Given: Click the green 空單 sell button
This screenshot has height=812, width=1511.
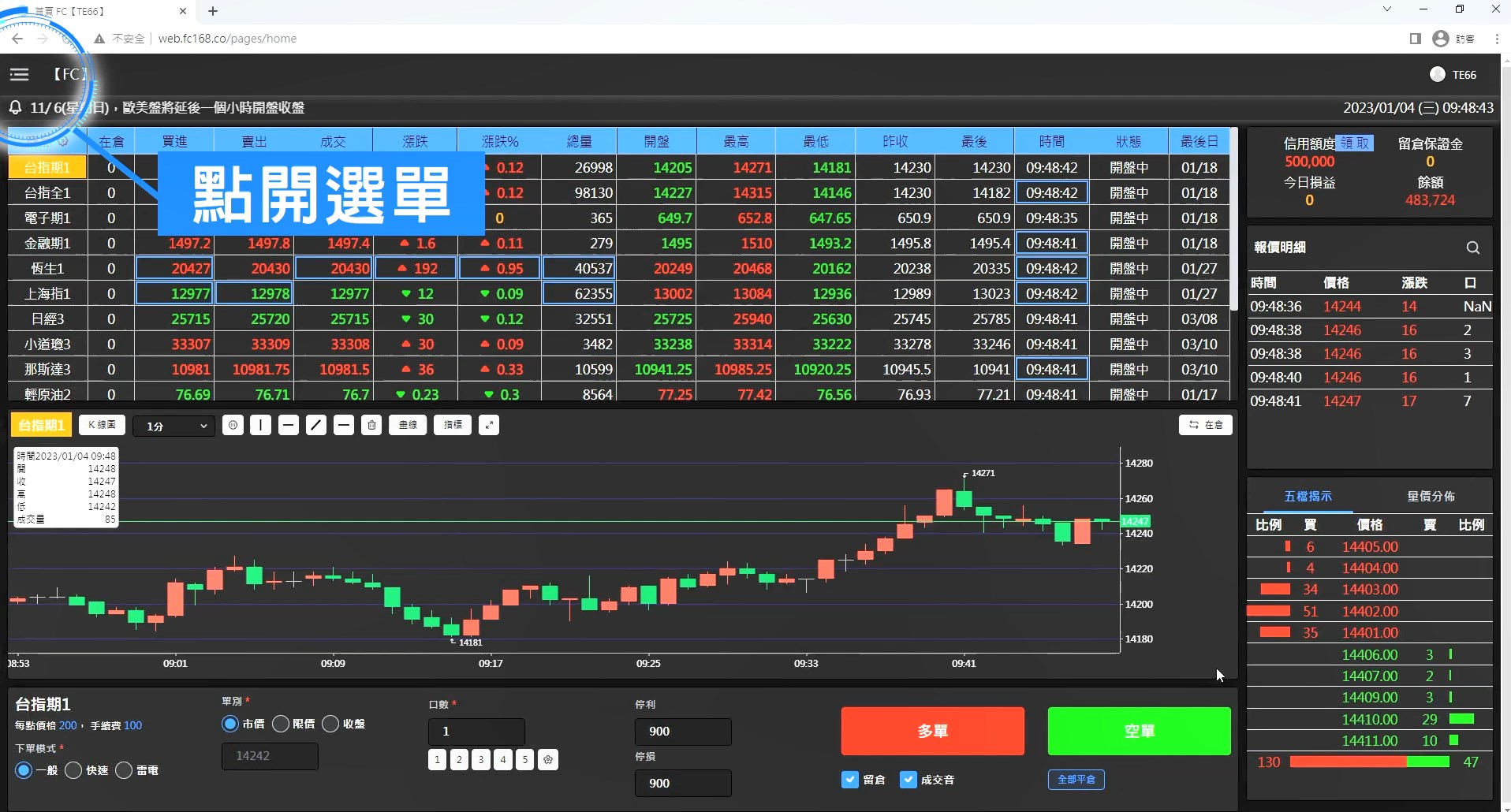Looking at the screenshot, I should click(x=1140, y=732).
